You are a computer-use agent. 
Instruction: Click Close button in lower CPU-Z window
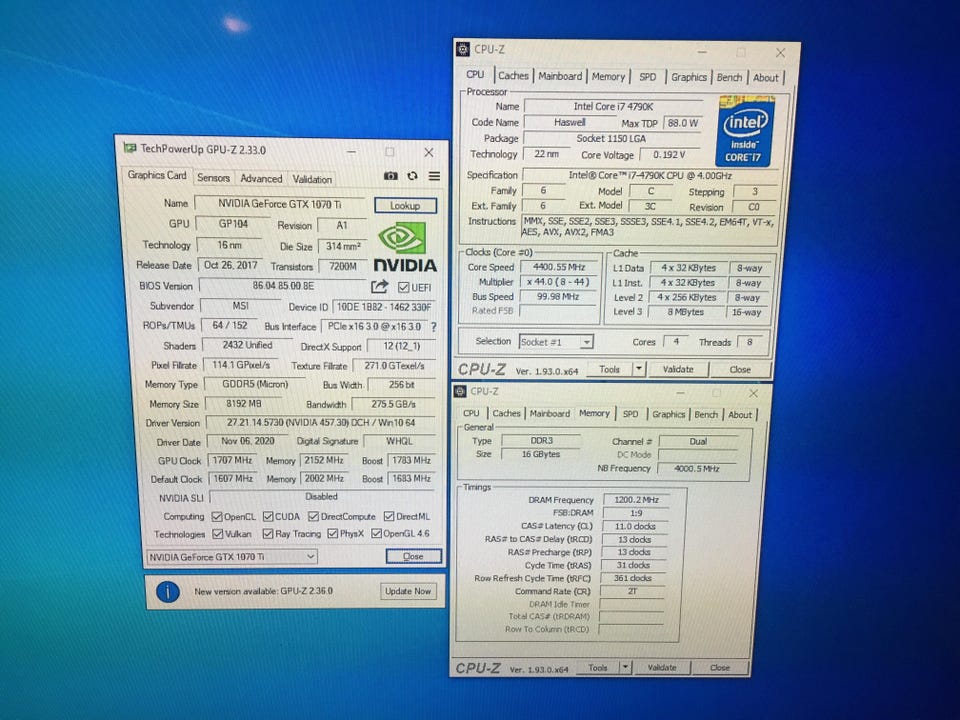click(720, 667)
